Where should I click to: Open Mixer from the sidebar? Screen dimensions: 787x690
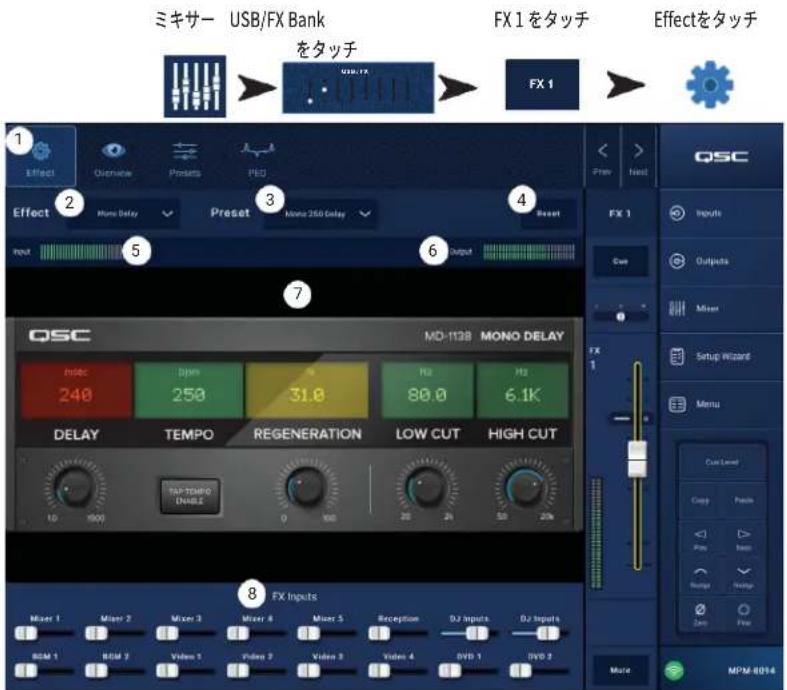coord(721,309)
